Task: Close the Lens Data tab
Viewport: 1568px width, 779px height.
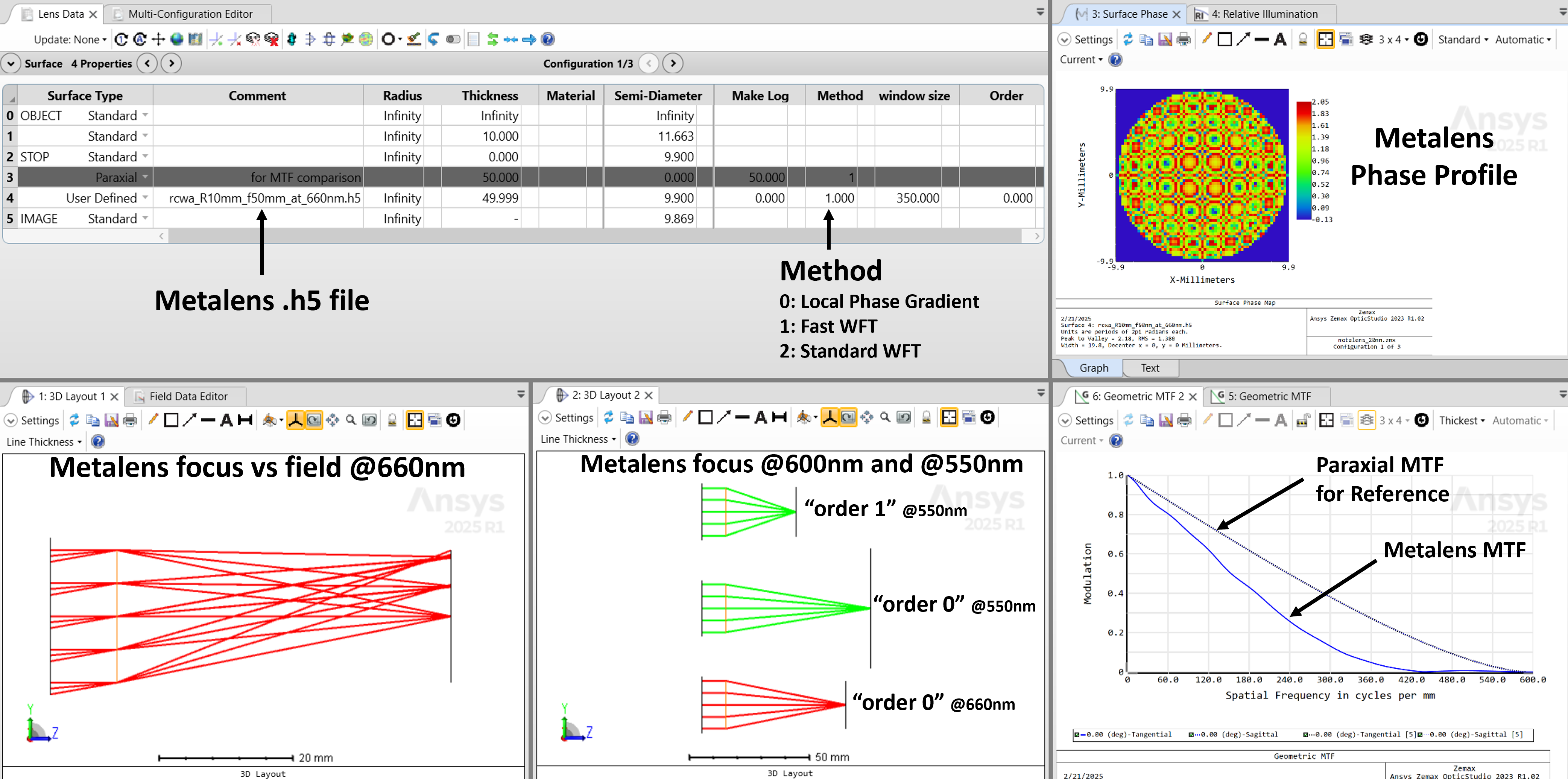Action: (93, 14)
